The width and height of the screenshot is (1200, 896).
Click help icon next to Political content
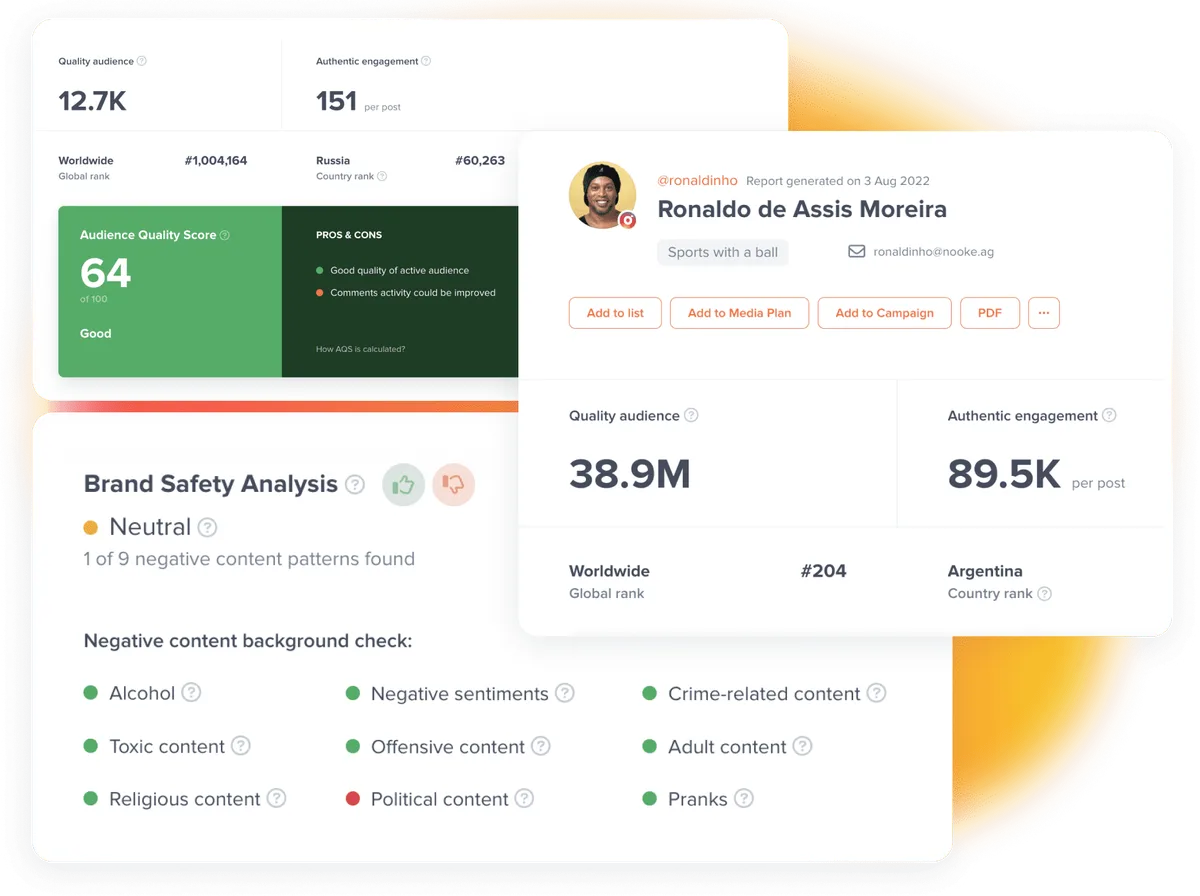tap(524, 798)
